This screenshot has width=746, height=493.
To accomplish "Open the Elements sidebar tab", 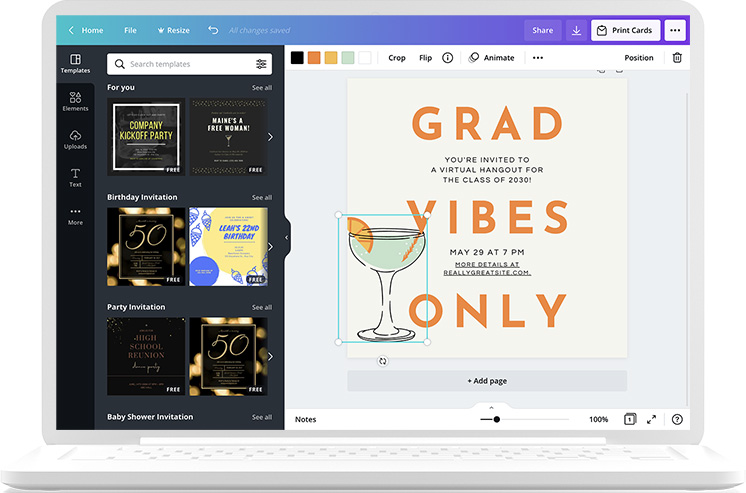I will click(x=75, y=101).
